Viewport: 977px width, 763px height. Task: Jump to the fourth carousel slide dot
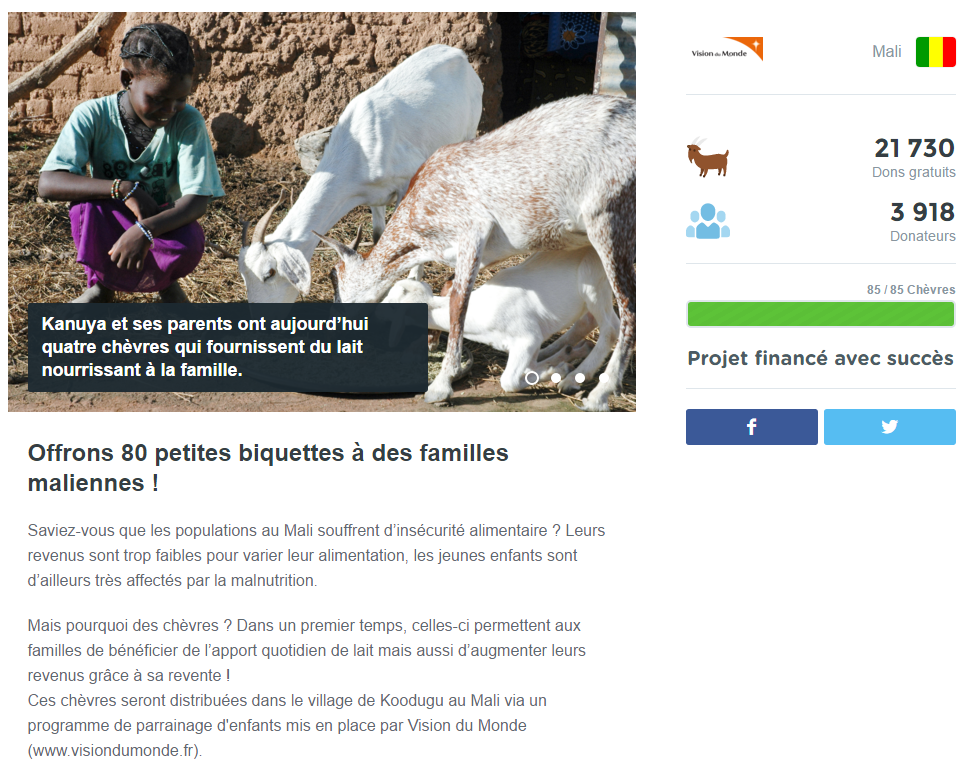603,377
